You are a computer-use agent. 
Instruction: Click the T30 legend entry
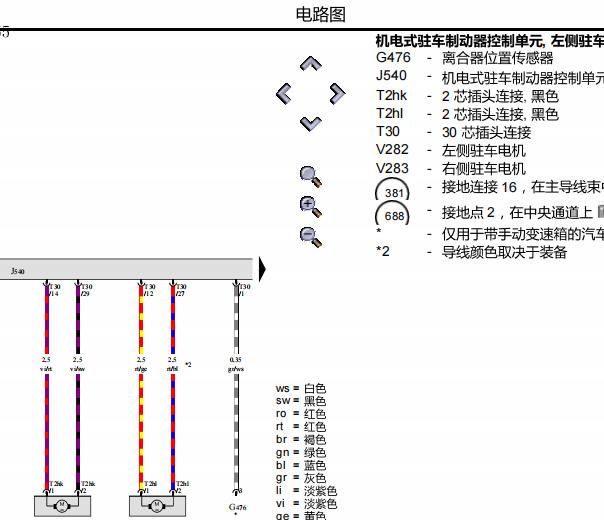(453, 132)
